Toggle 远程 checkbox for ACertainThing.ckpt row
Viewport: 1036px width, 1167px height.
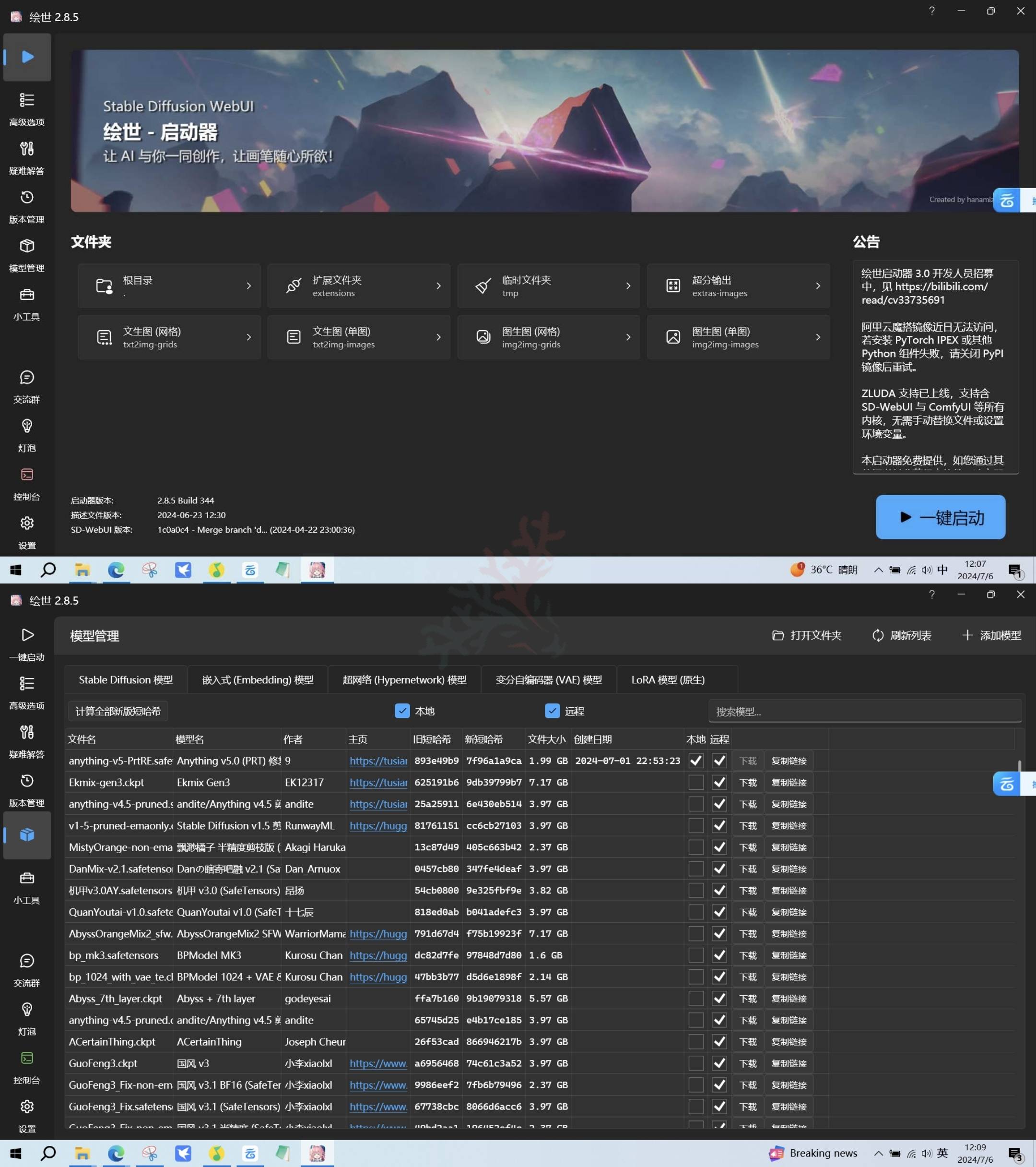[719, 1041]
